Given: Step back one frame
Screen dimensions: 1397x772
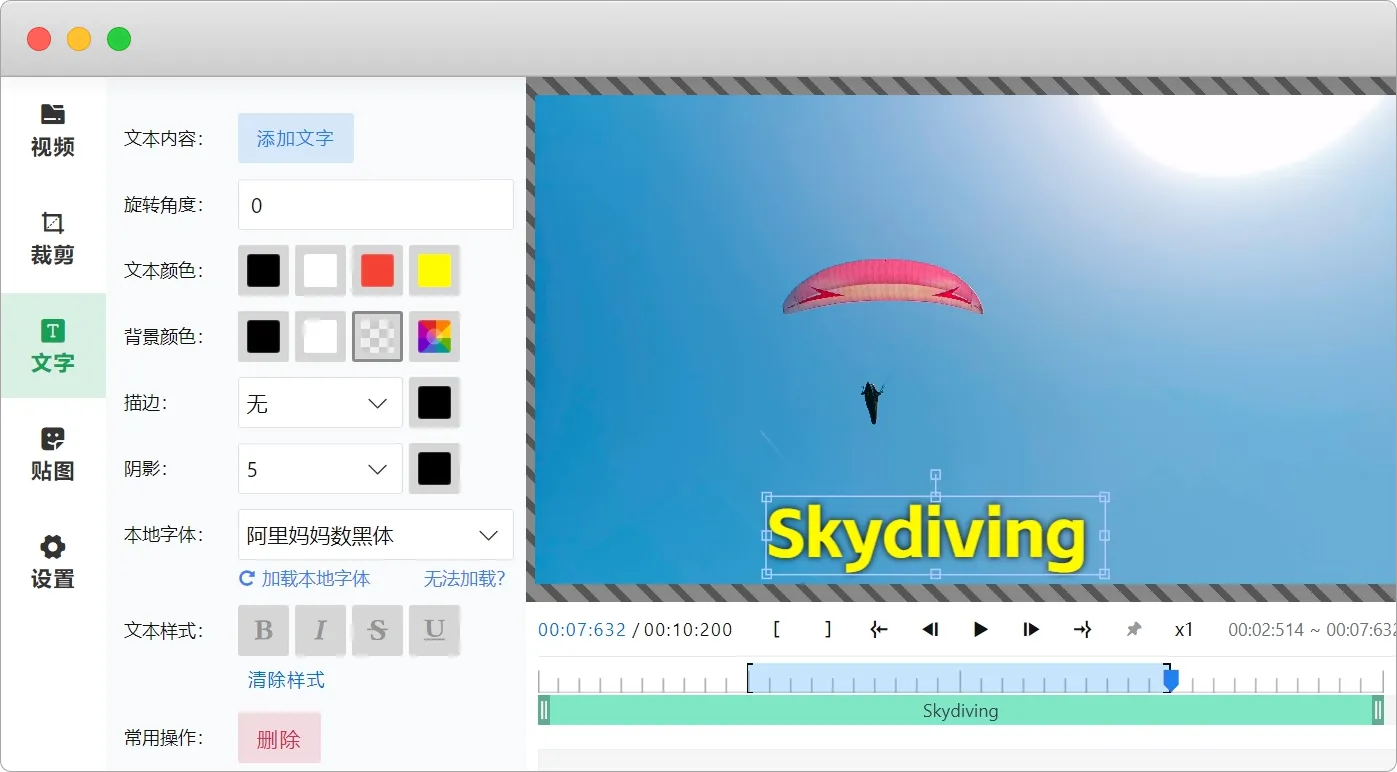Looking at the screenshot, I should click(930, 629).
